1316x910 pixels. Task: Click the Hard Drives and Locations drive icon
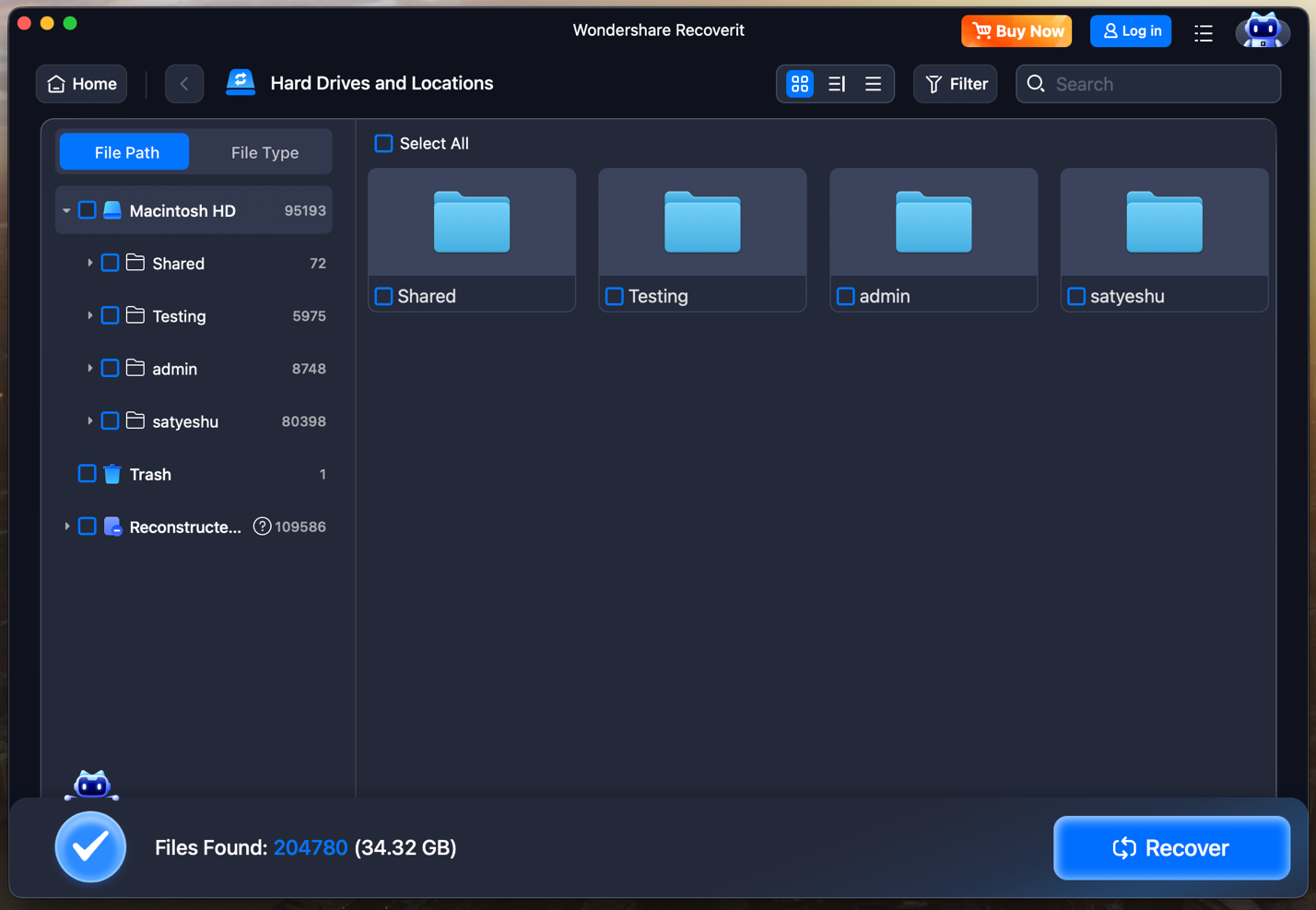241,83
